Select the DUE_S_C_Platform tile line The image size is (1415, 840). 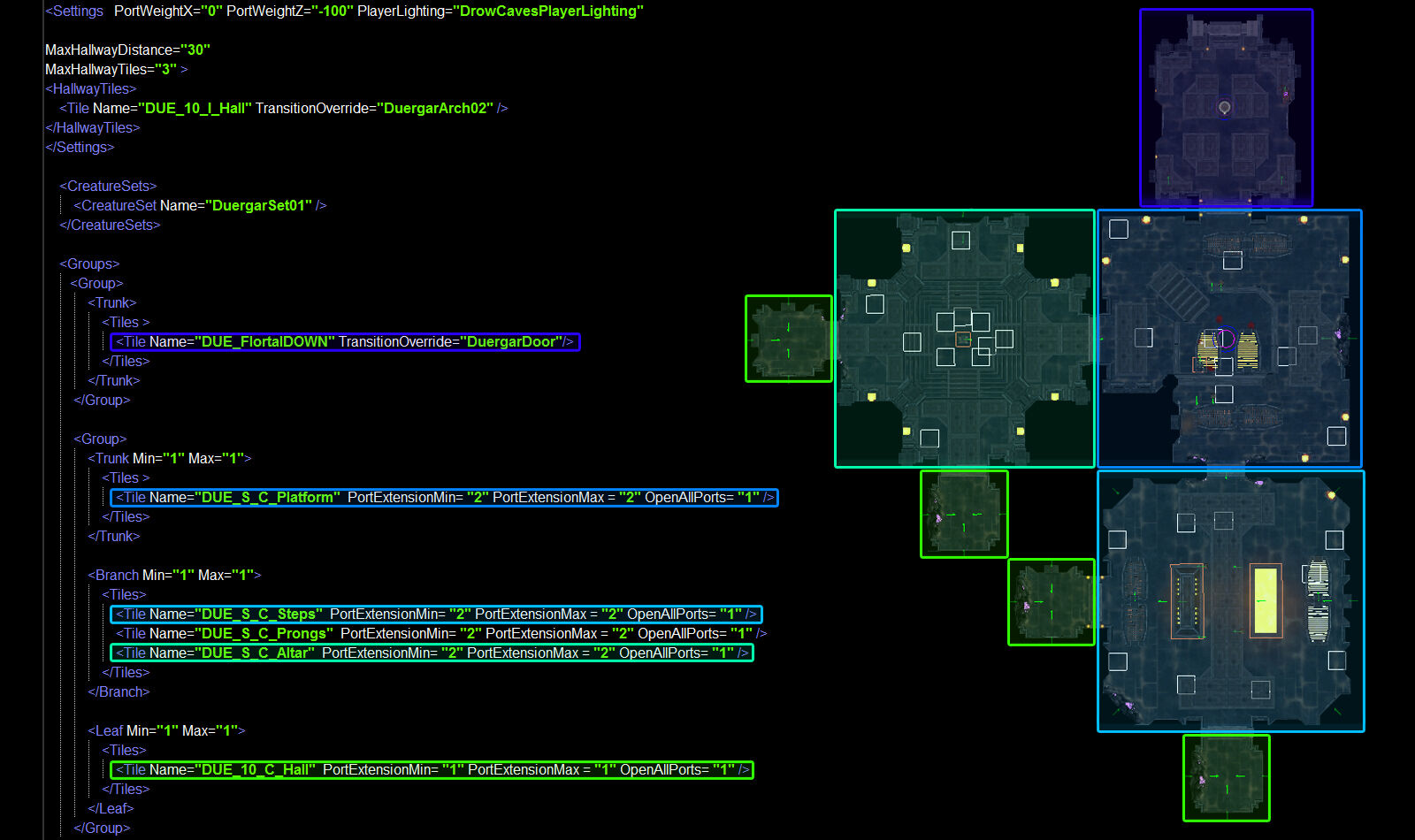tap(444, 497)
